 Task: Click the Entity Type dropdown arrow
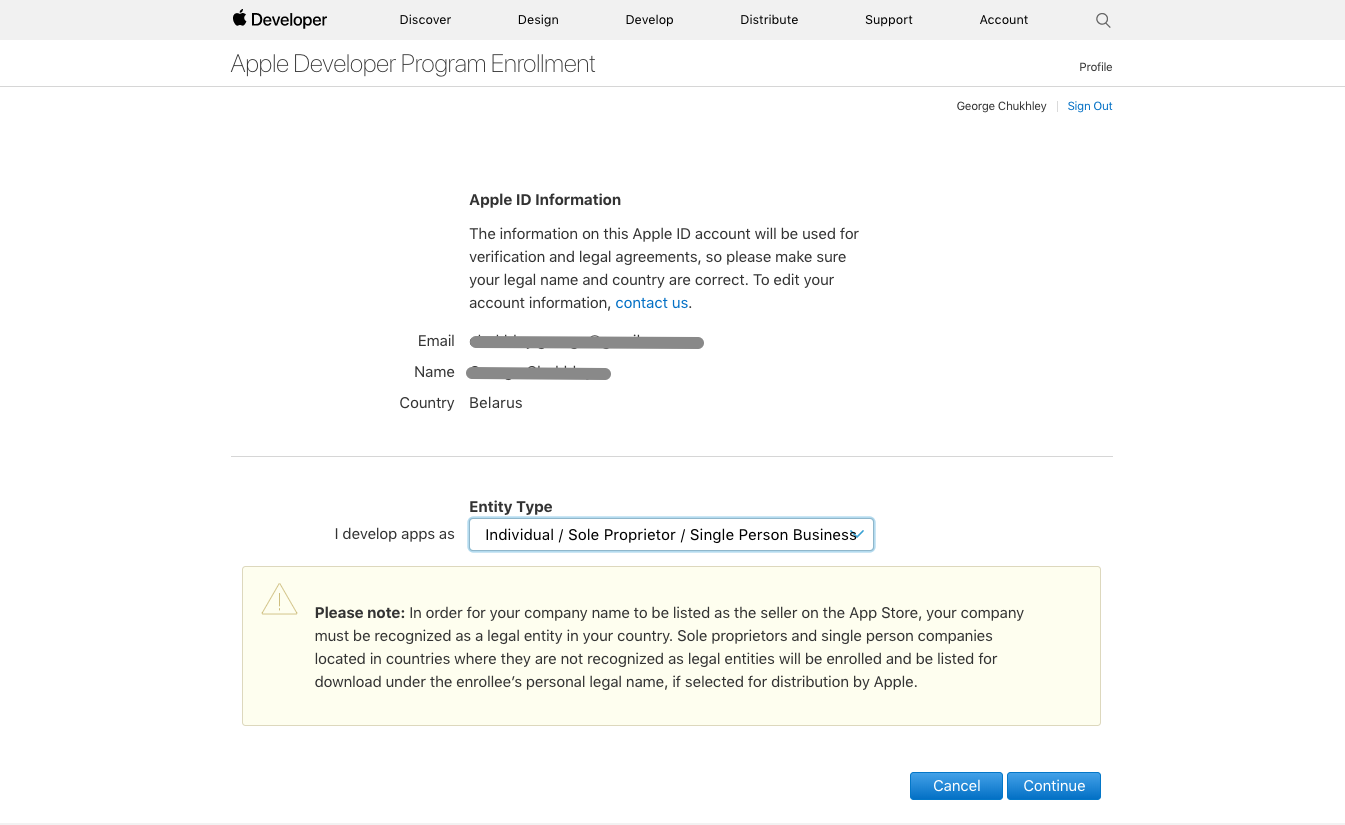pos(859,535)
